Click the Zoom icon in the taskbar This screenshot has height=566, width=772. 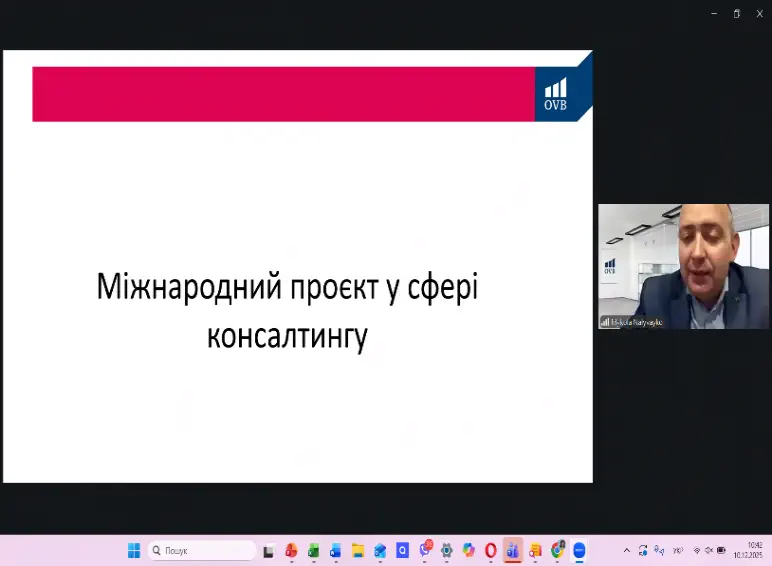coord(579,550)
